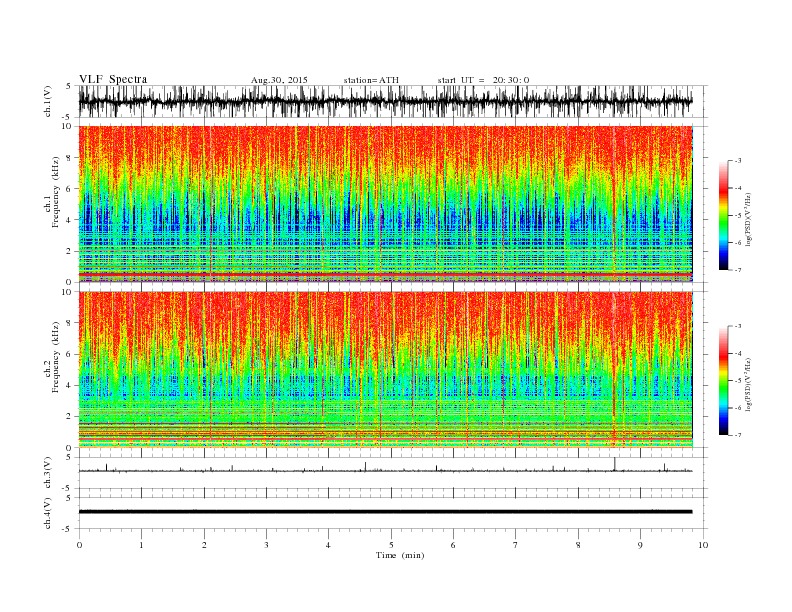Click the "start UT = 20:30:0" header text
792x612 pixels.
point(483,80)
